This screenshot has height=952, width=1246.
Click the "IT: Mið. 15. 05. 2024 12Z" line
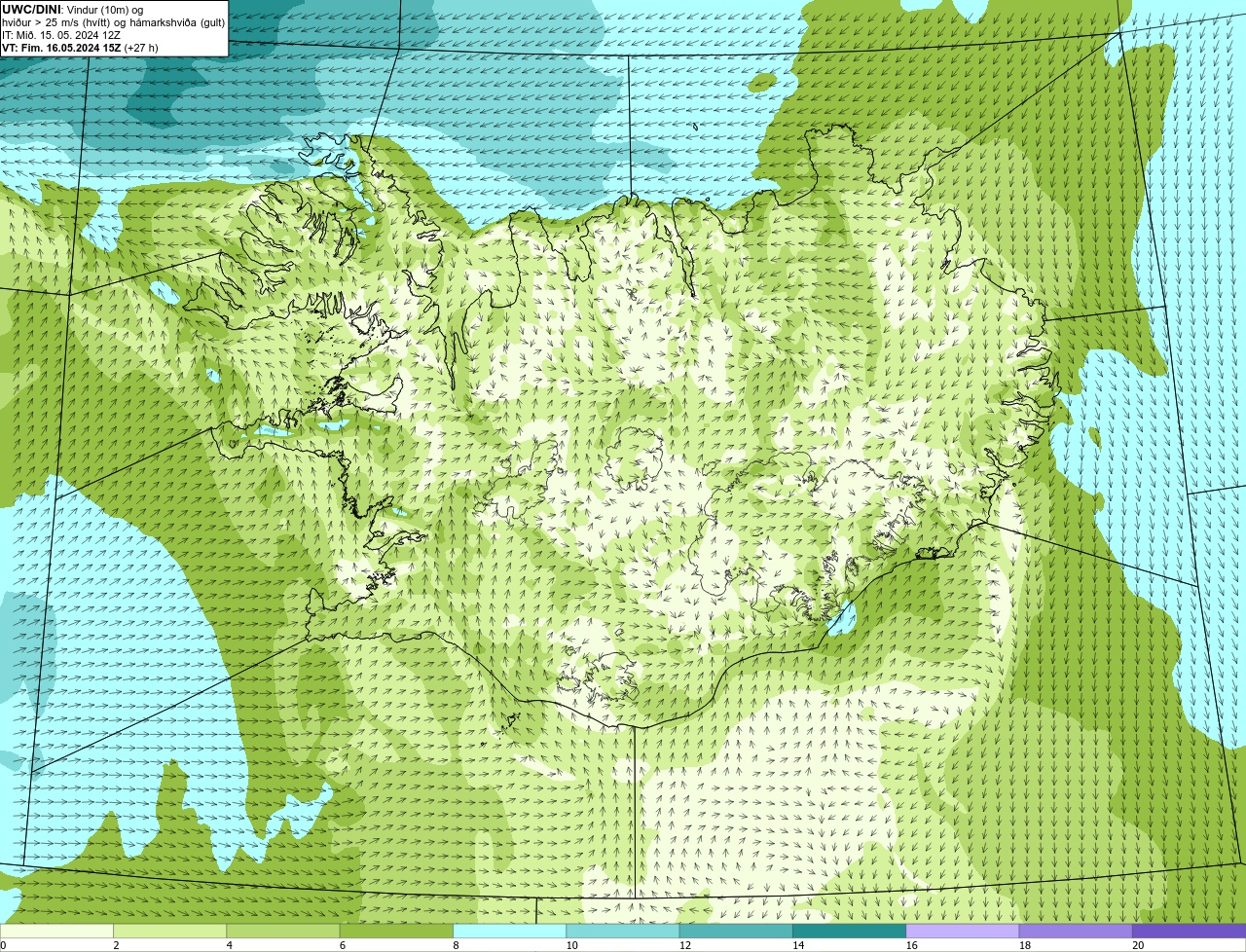(61, 35)
